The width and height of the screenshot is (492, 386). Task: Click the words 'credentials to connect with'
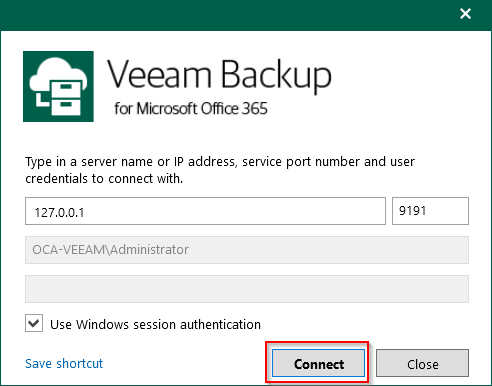click(x=104, y=179)
